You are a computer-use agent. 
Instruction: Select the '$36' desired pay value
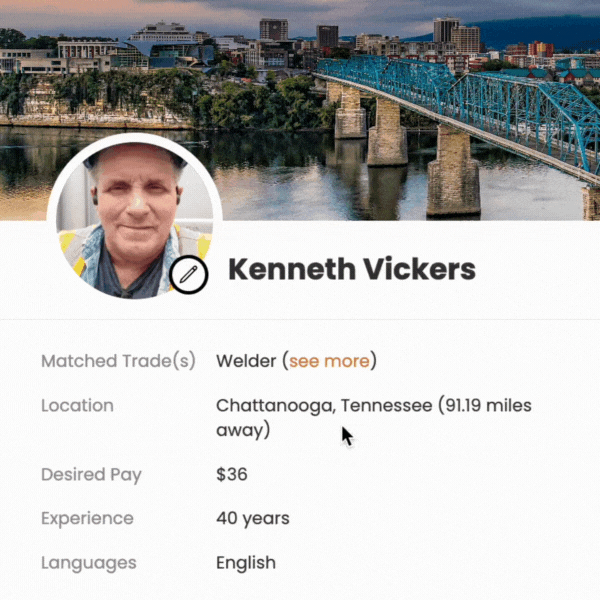tap(232, 474)
